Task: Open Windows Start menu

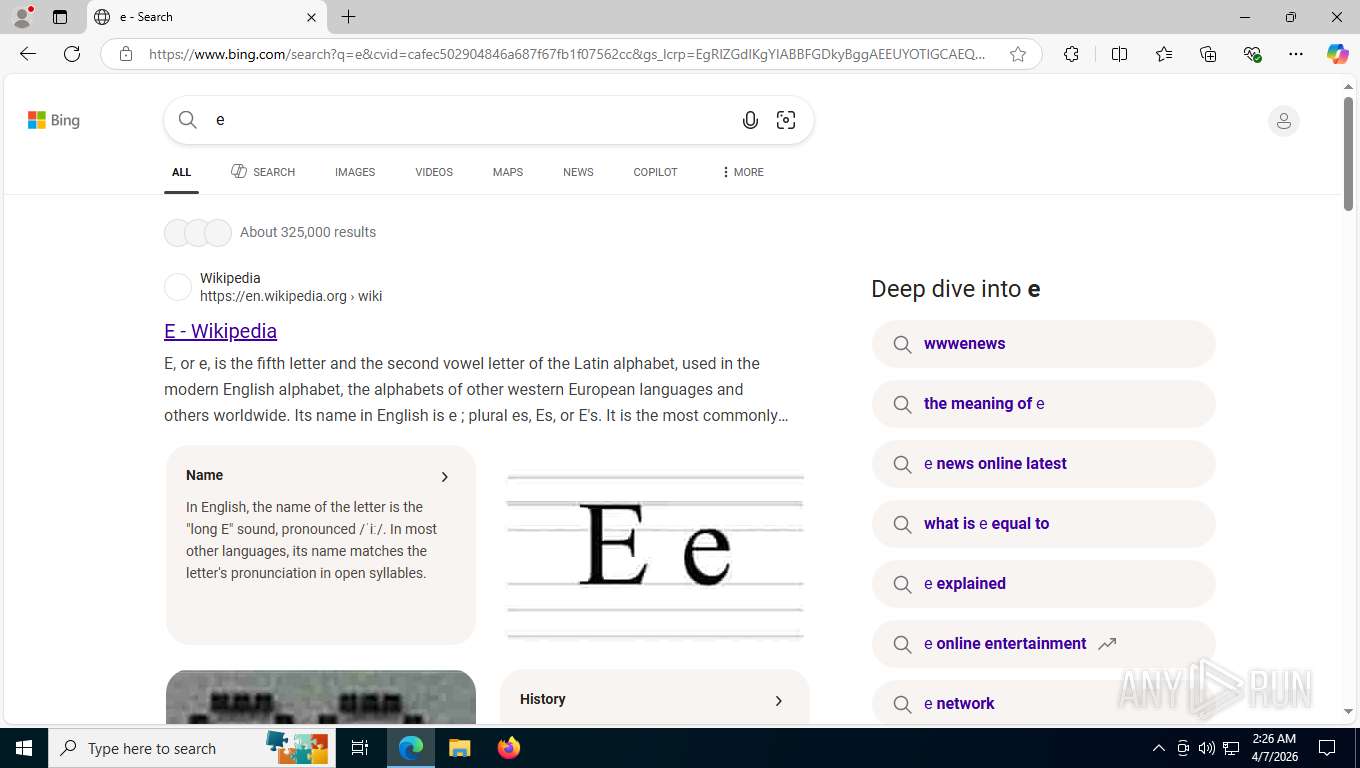Action: 24,748
